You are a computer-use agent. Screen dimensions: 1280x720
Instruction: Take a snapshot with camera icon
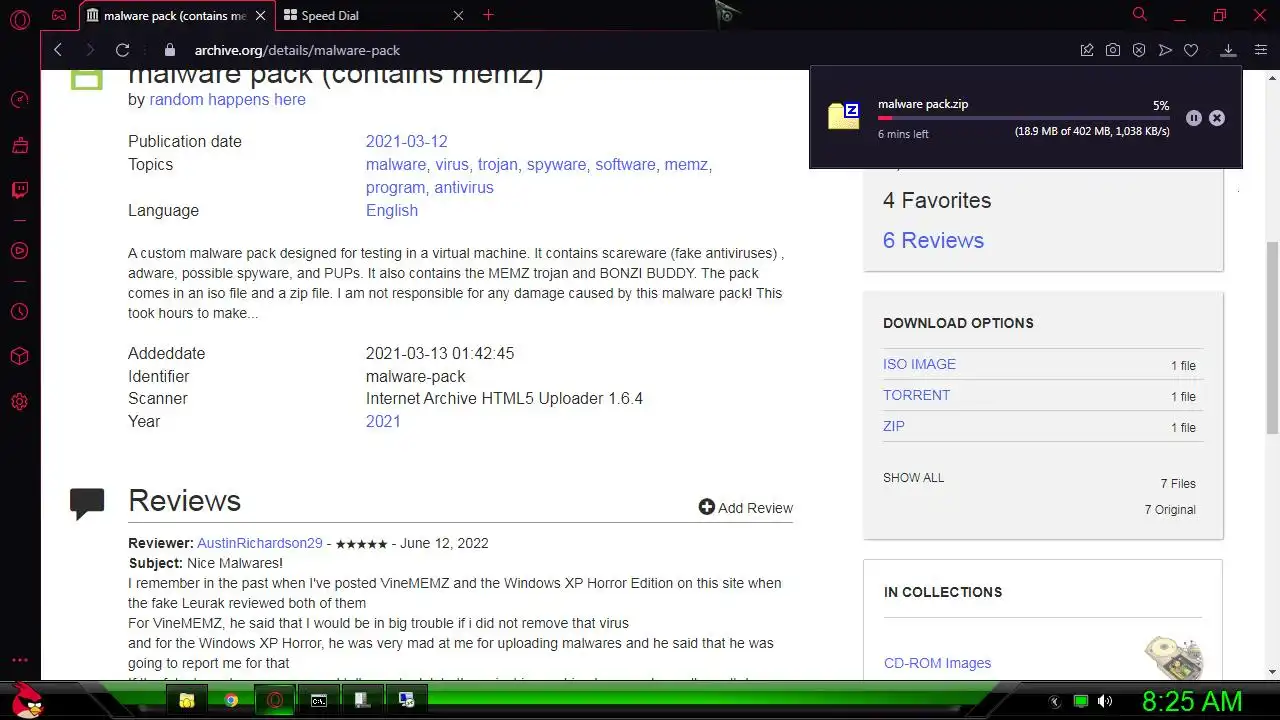1113,50
